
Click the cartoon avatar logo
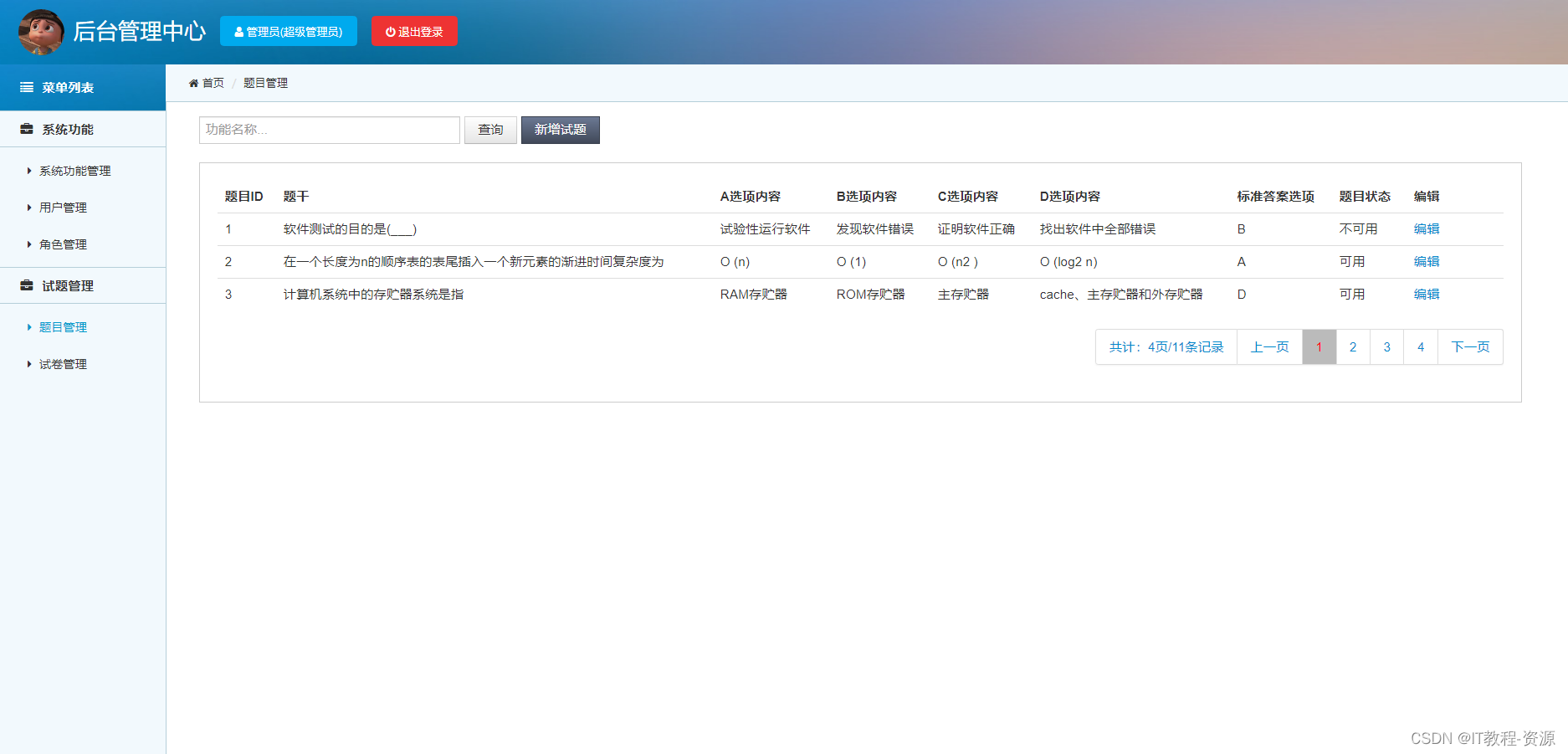coord(41,32)
